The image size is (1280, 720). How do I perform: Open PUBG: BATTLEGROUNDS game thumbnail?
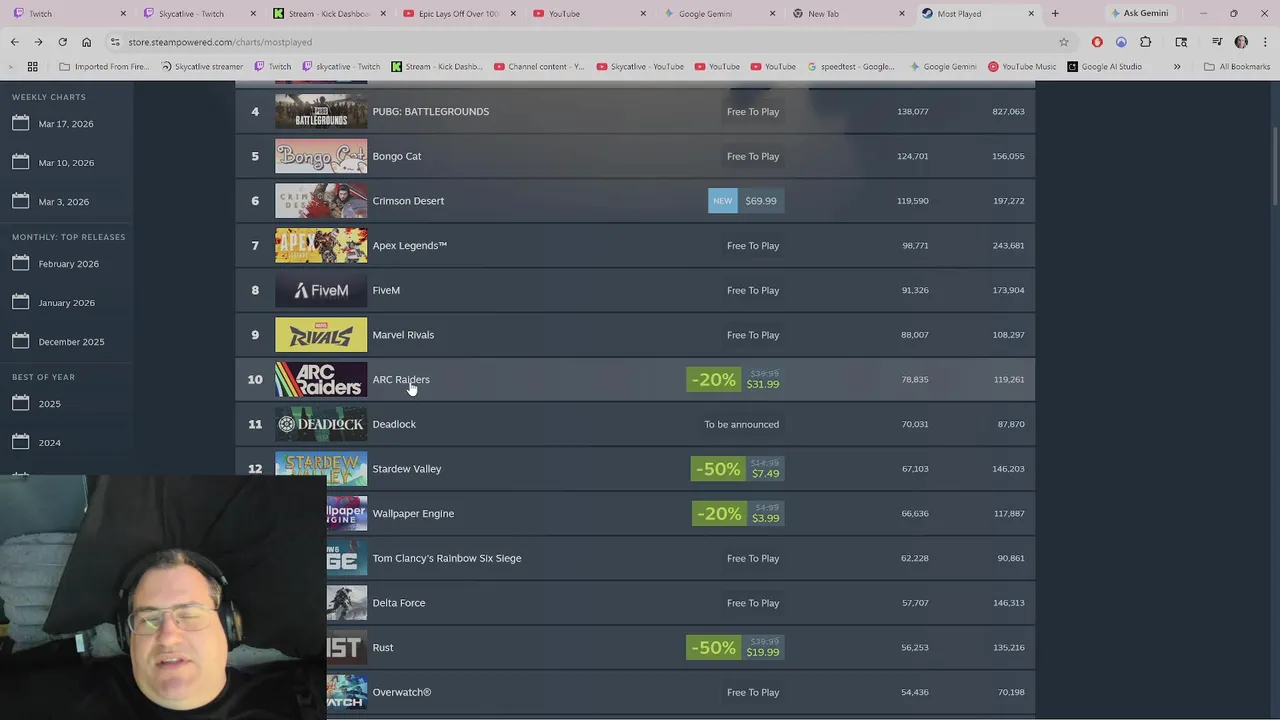tap(321, 111)
